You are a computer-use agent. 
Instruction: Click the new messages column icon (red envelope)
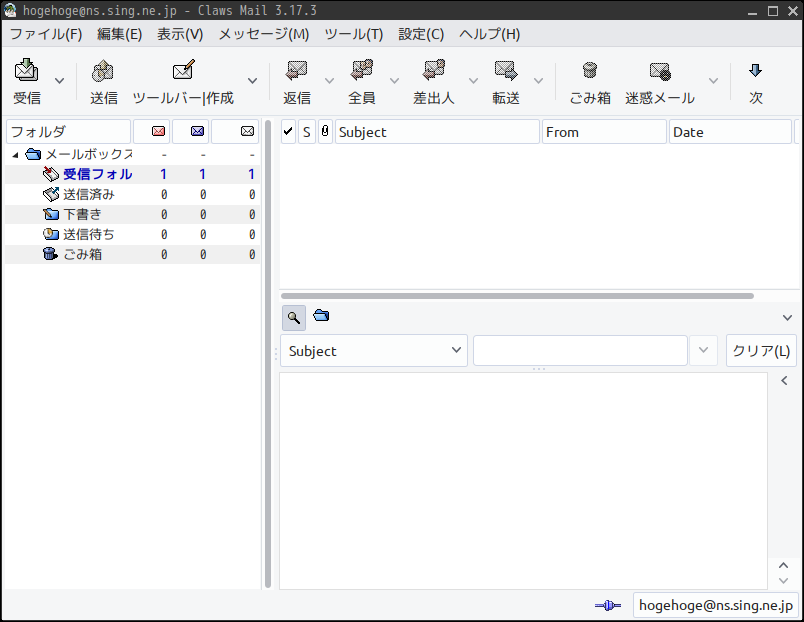pos(158,131)
